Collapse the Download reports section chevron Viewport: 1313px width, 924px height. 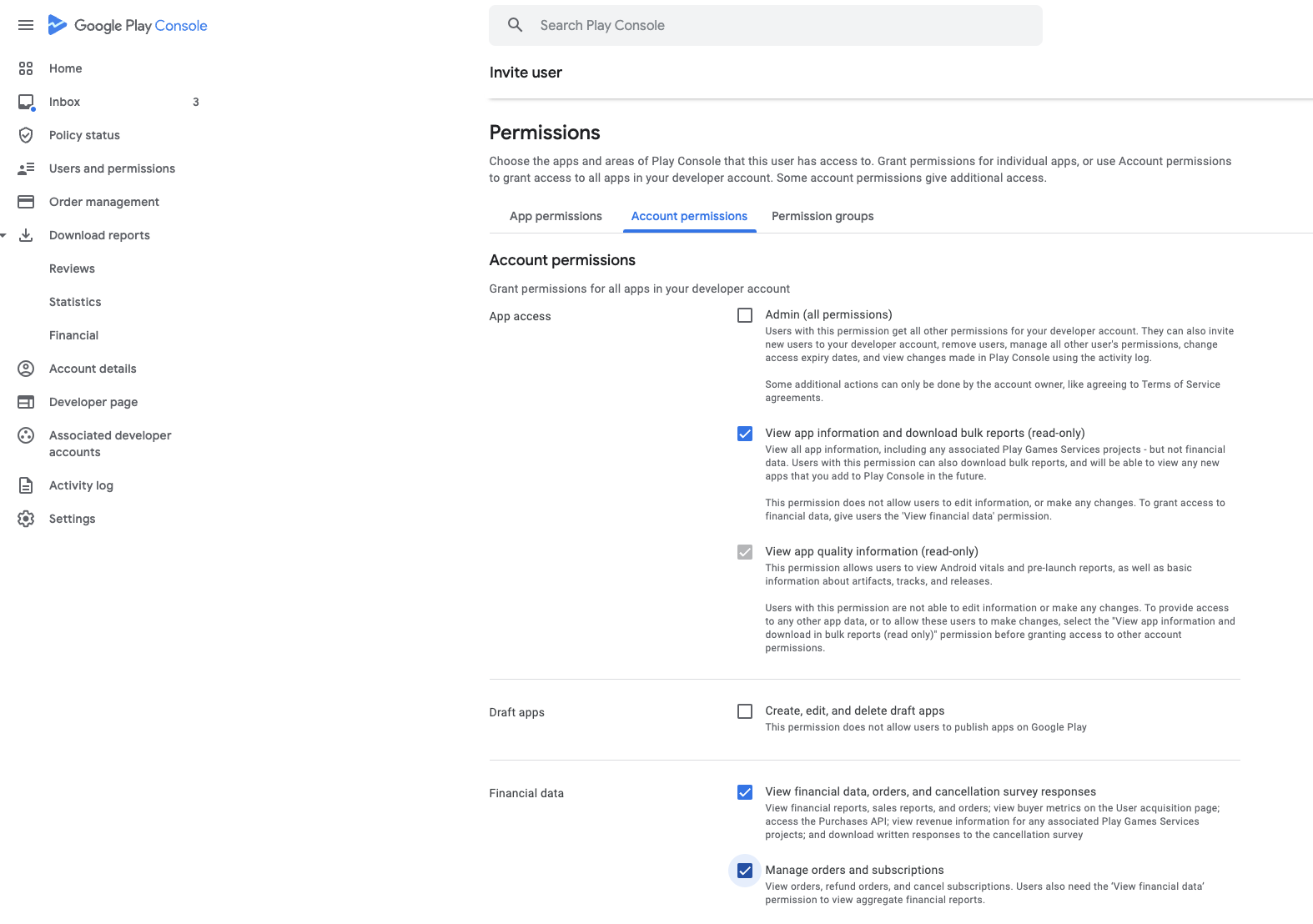(3, 235)
